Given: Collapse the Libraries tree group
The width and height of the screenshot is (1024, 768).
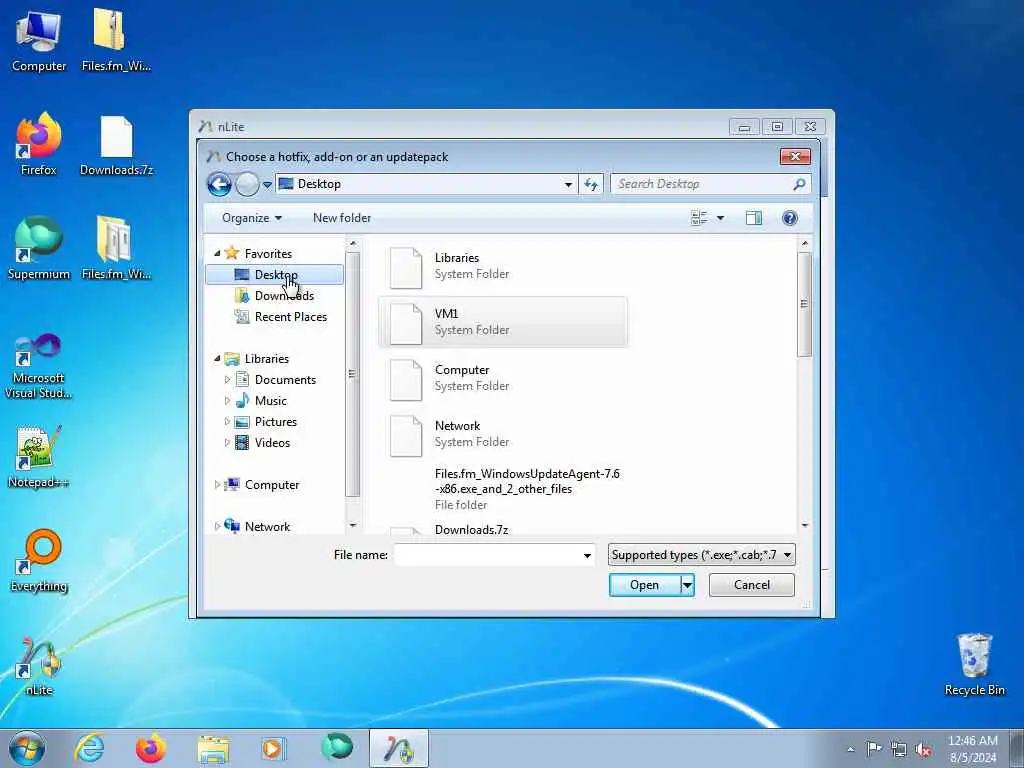Looking at the screenshot, I should click(217, 358).
